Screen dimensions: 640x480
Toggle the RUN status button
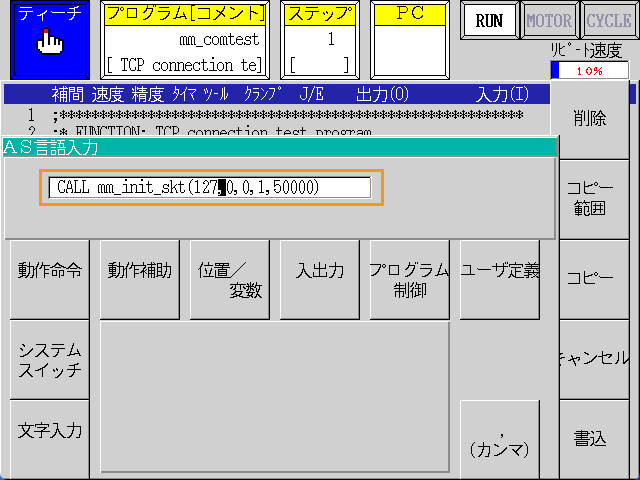[x=489, y=20]
